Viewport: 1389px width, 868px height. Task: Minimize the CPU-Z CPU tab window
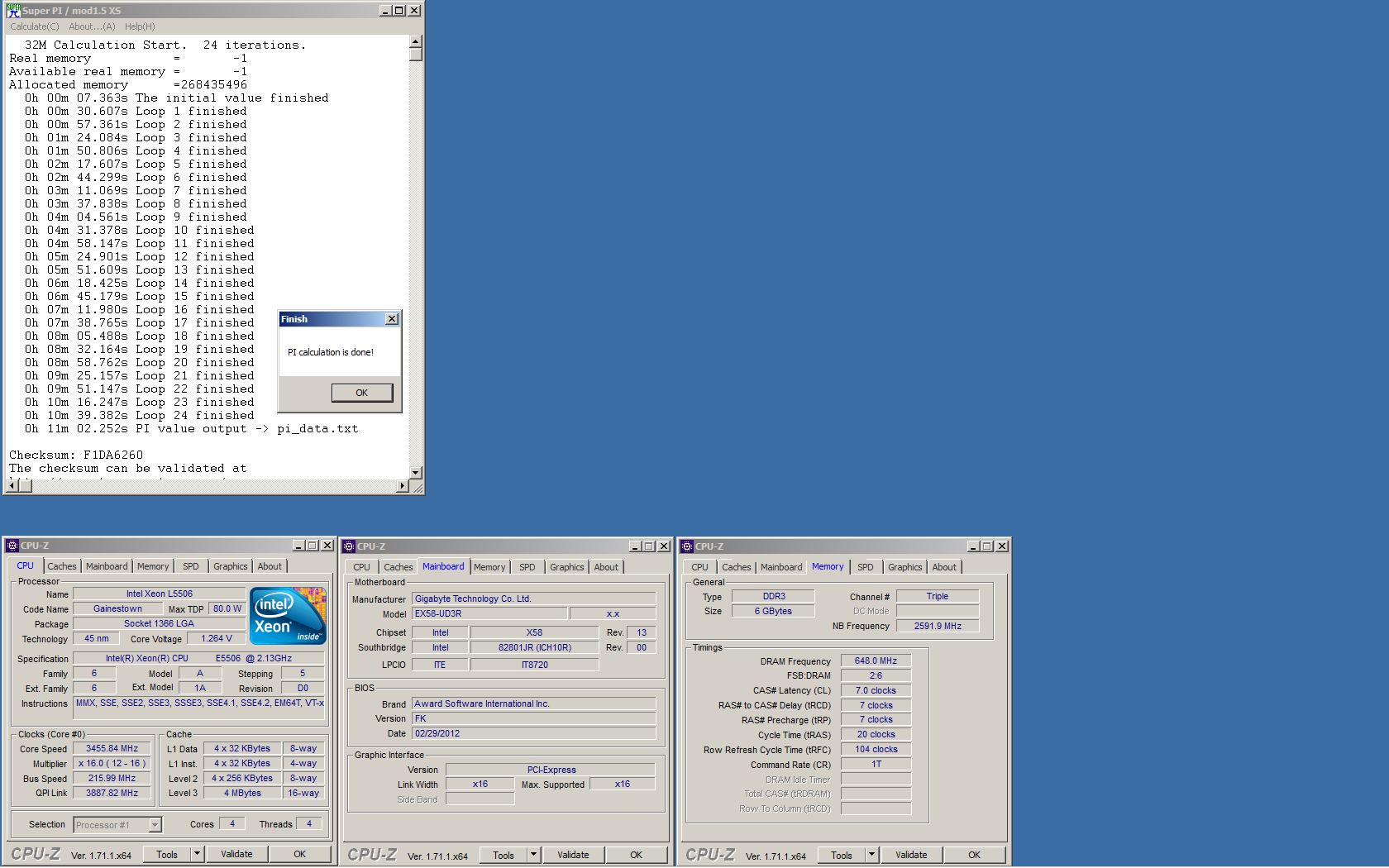298,546
